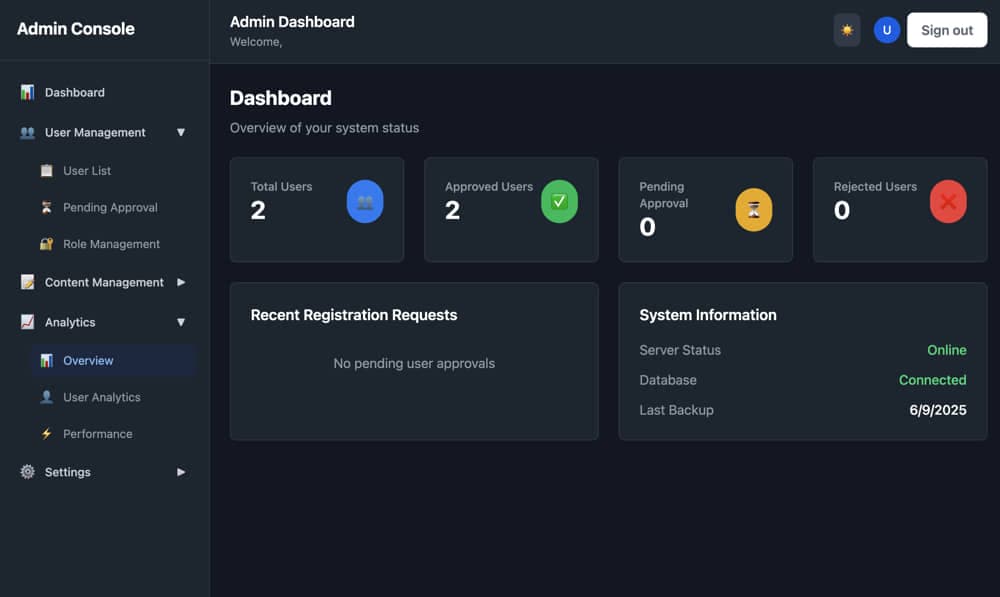Select the Pending Approval sidebar item
Screen dimensions: 1000x597
click(x=110, y=208)
